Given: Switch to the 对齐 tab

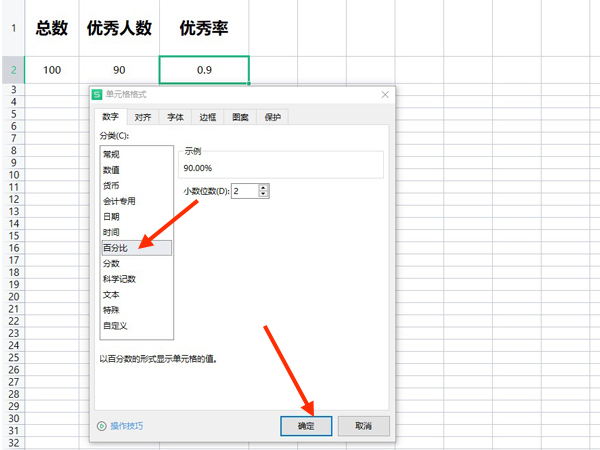Looking at the screenshot, I should (x=143, y=117).
